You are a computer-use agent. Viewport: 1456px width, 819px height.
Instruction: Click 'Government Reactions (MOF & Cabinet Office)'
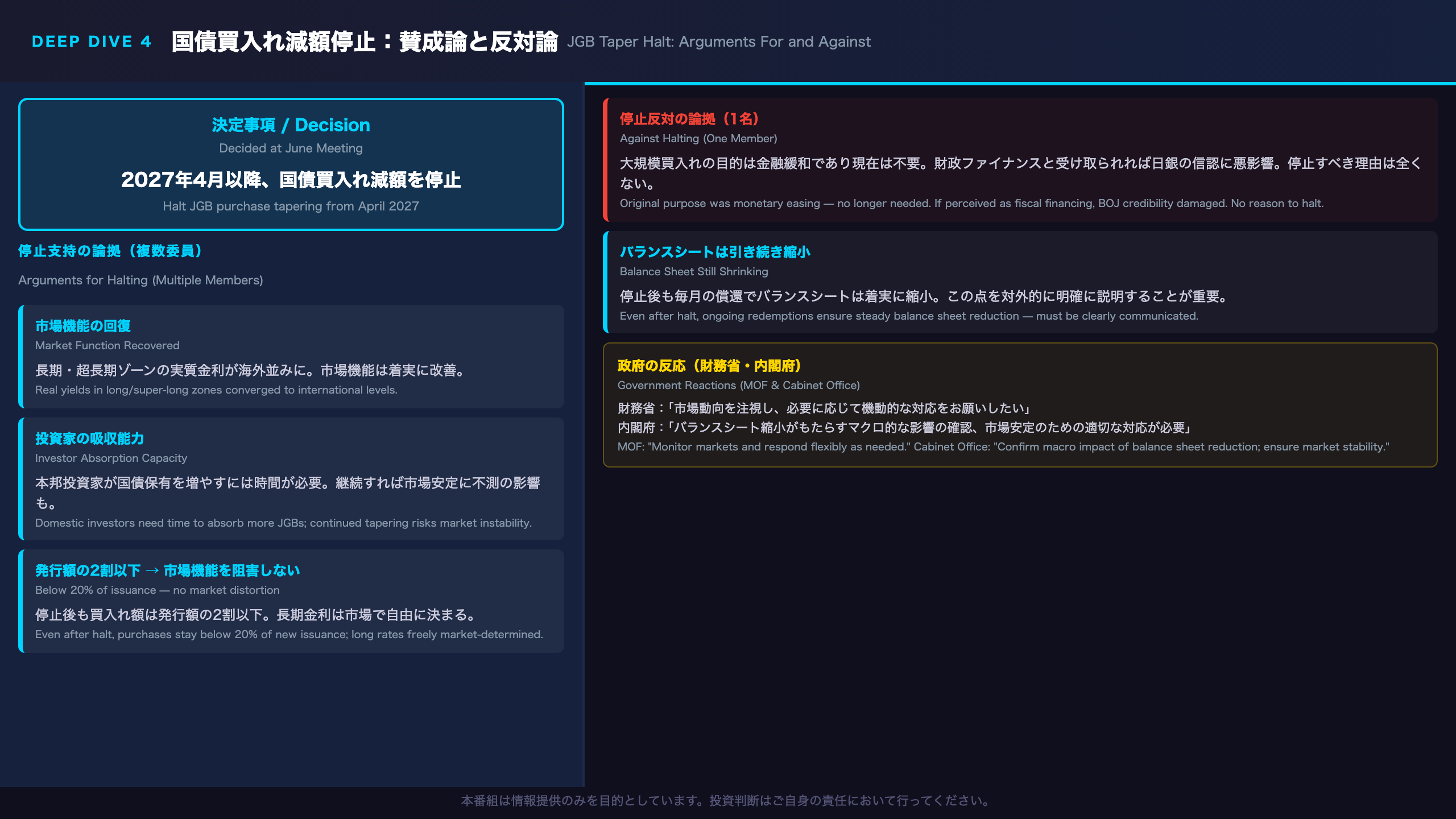coord(738,386)
